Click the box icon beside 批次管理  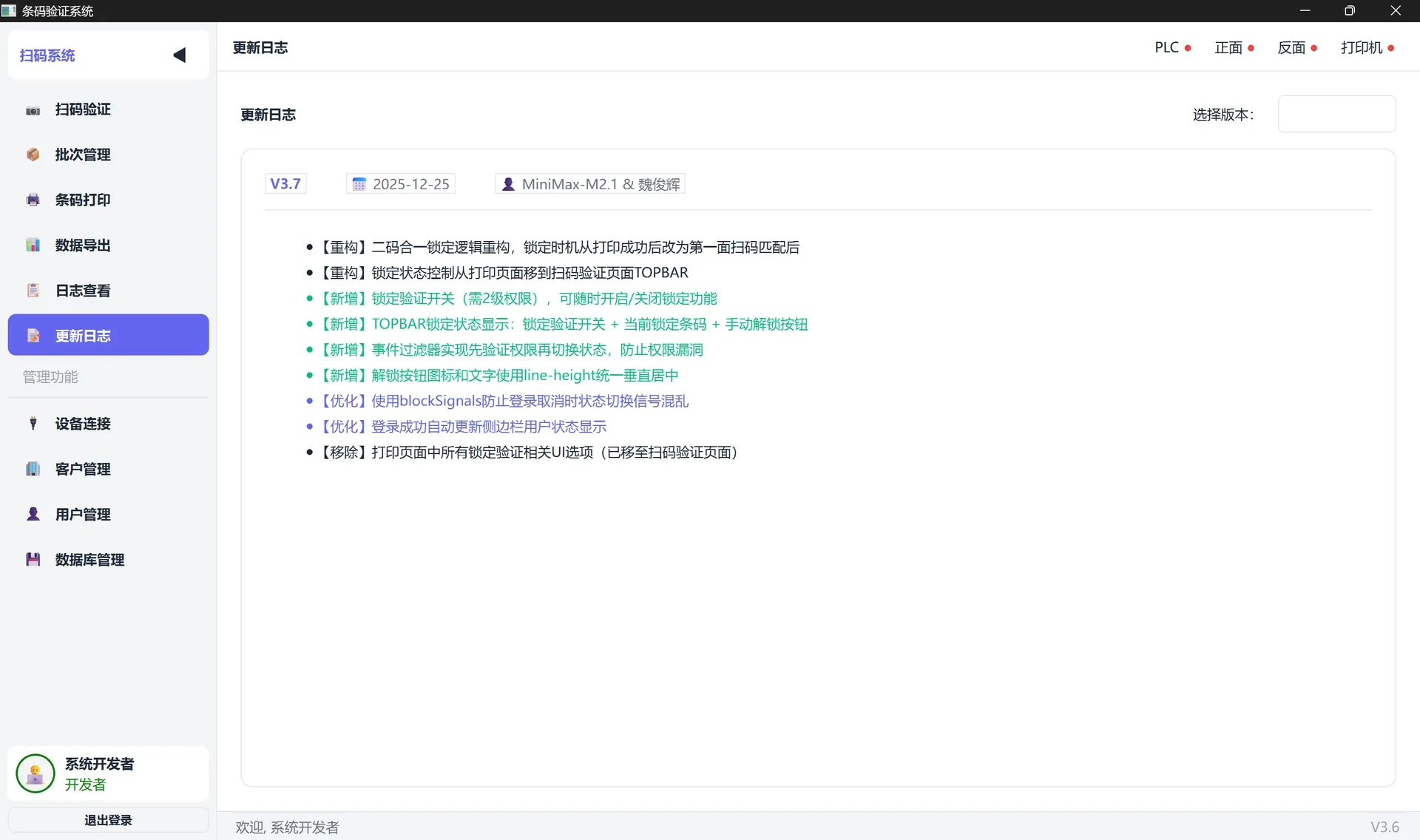(33, 155)
